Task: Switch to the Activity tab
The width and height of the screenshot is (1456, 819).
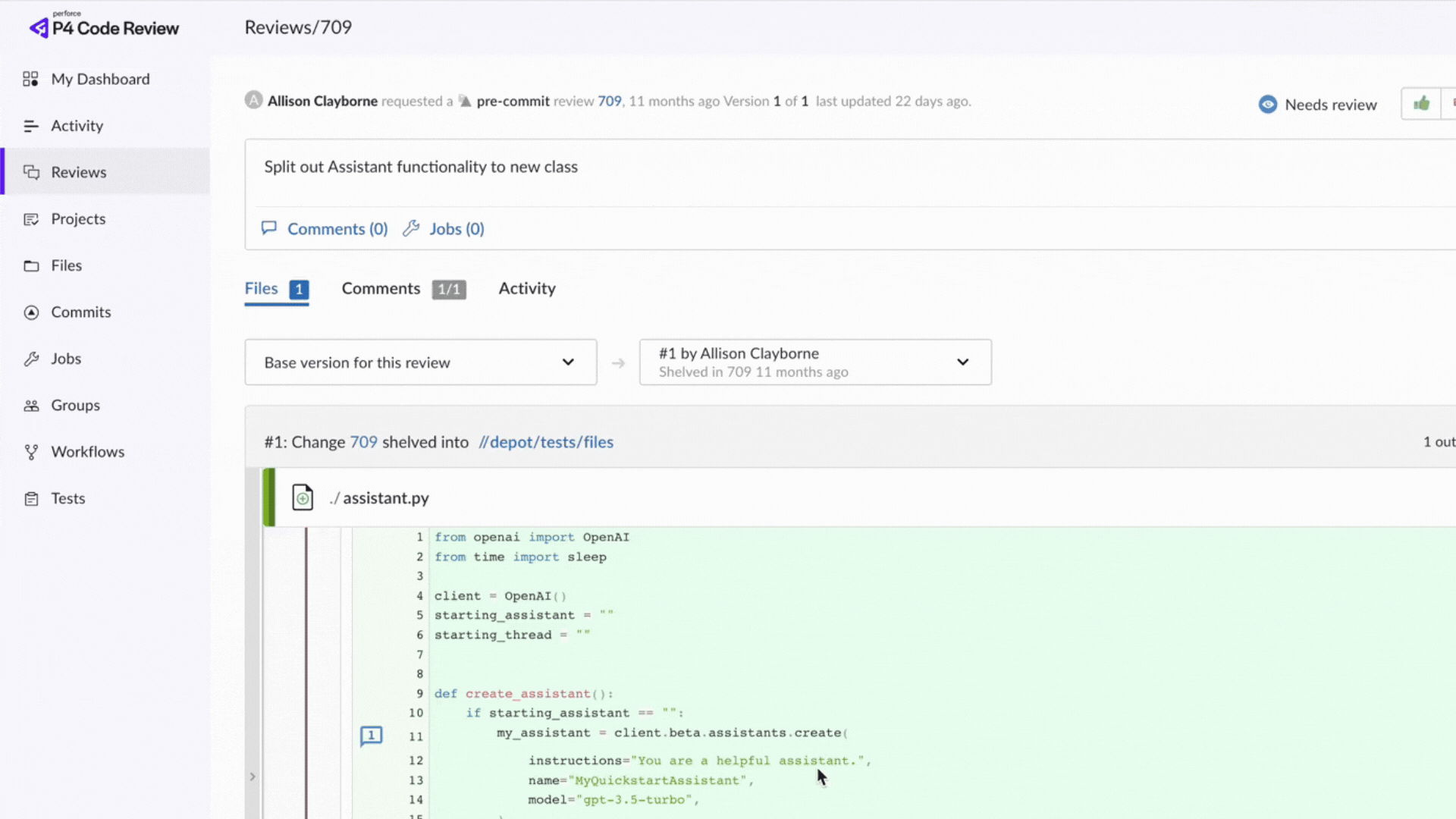Action: [x=526, y=289]
